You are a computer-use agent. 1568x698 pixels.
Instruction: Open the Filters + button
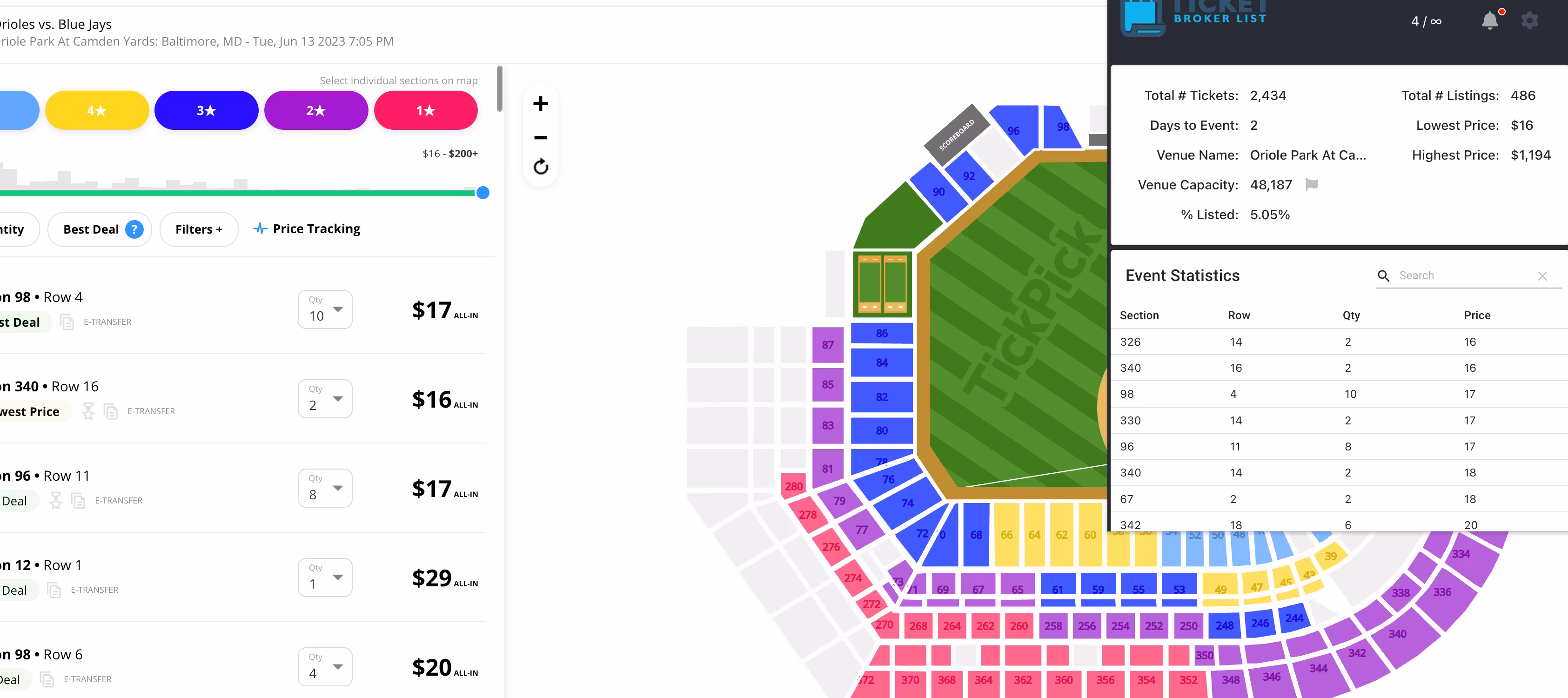coord(198,229)
